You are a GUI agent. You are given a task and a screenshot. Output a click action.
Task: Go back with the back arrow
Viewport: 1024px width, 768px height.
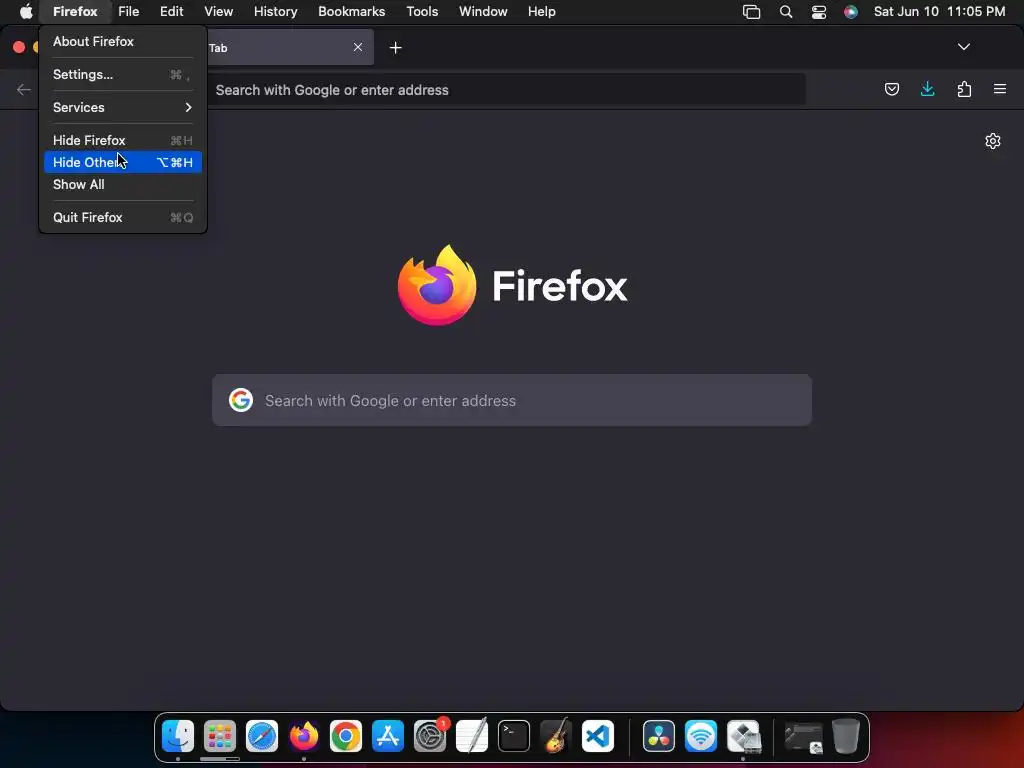click(24, 89)
